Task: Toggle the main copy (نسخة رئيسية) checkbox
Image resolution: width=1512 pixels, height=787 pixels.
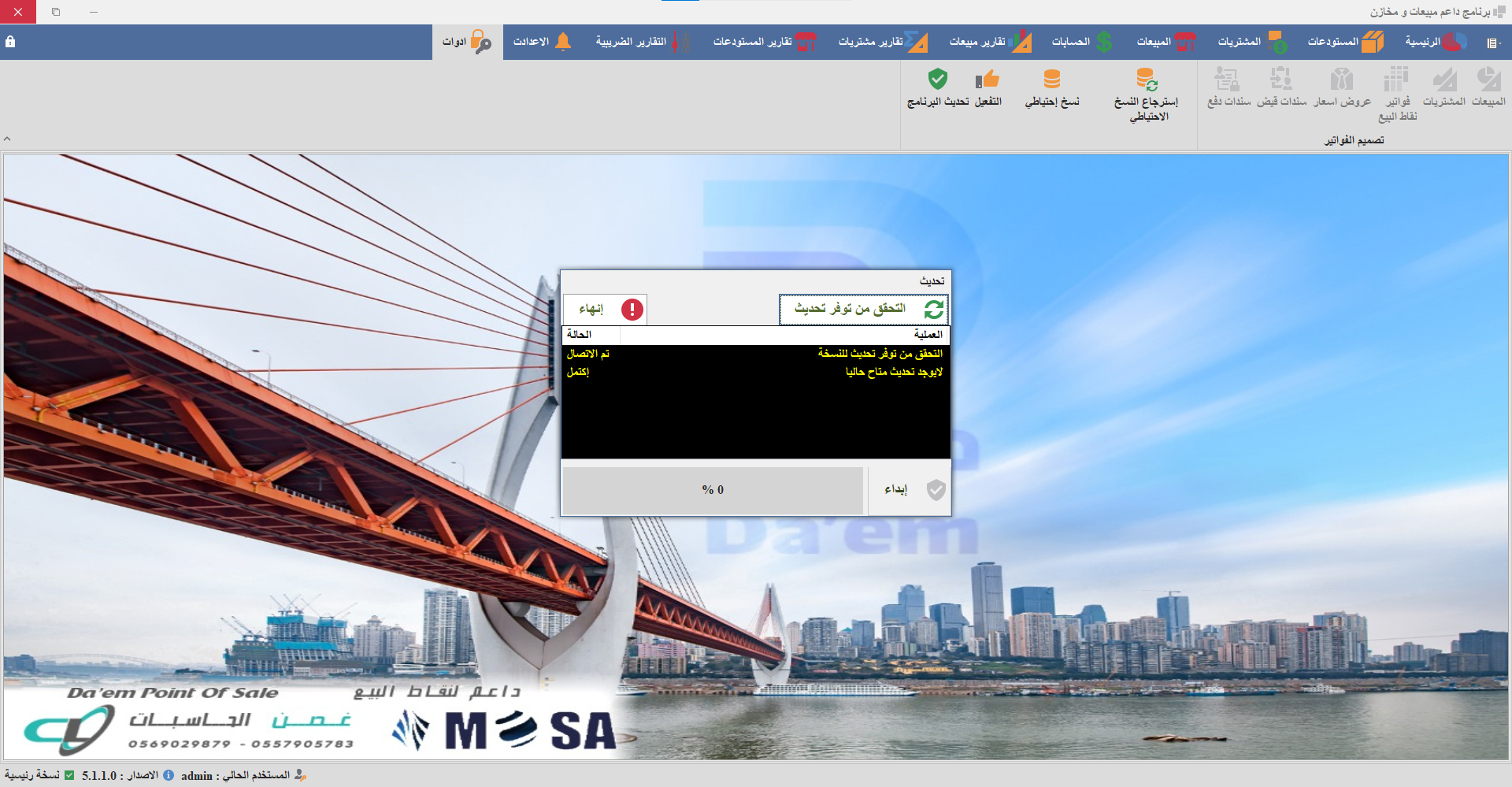Action: pos(69,775)
